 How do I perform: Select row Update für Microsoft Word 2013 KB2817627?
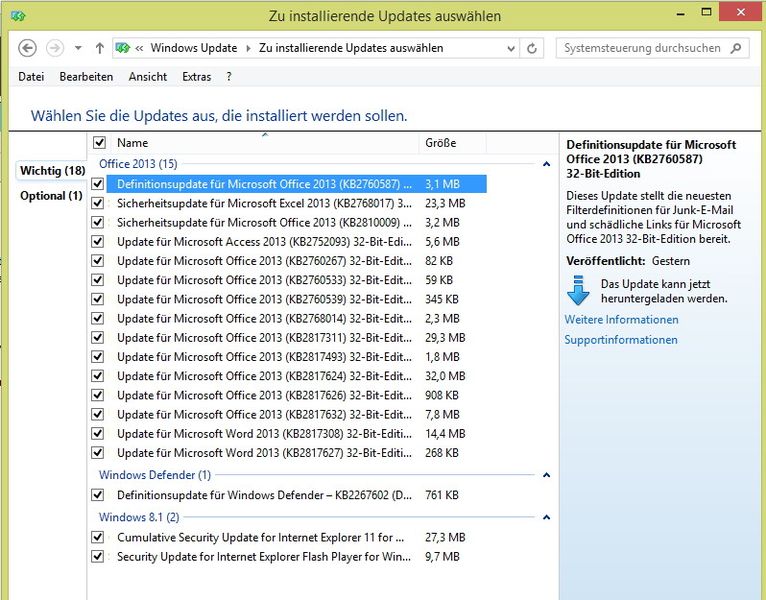(x=297, y=452)
